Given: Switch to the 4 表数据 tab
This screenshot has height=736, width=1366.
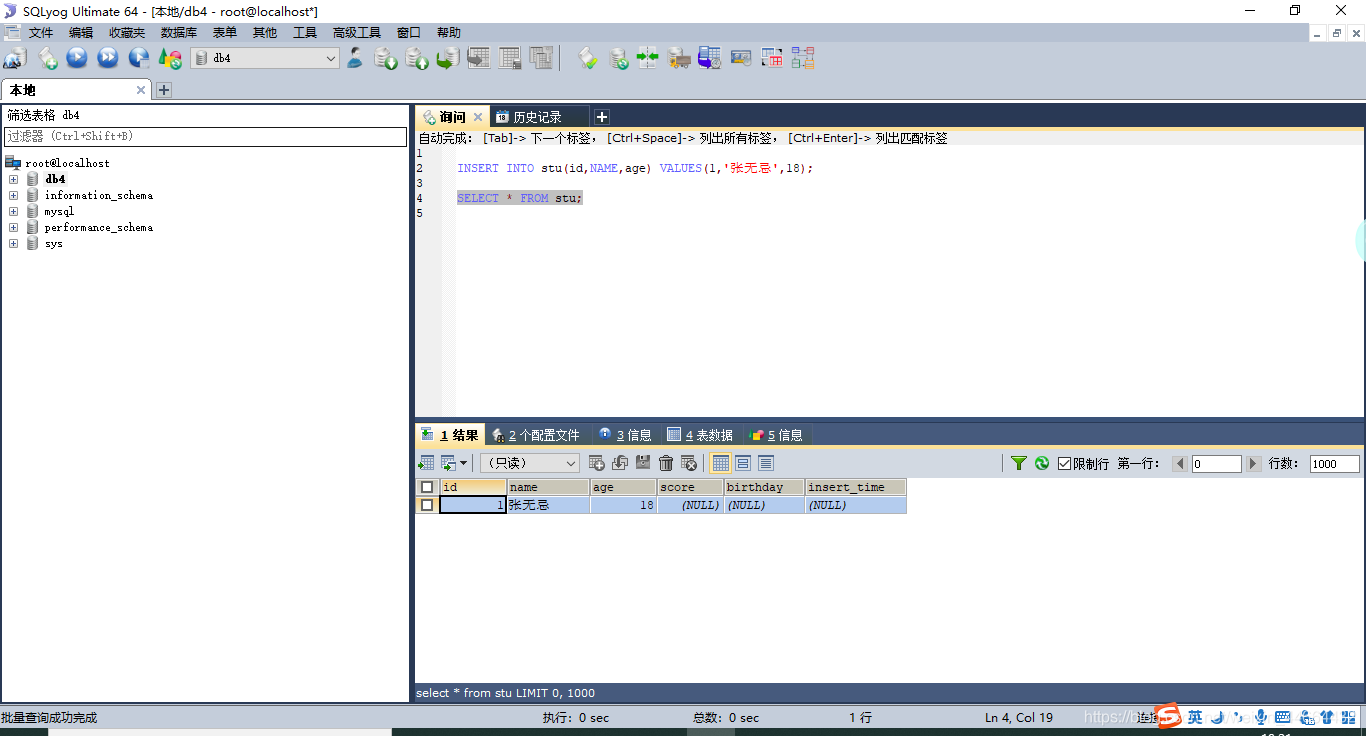Looking at the screenshot, I should point(700,435).
